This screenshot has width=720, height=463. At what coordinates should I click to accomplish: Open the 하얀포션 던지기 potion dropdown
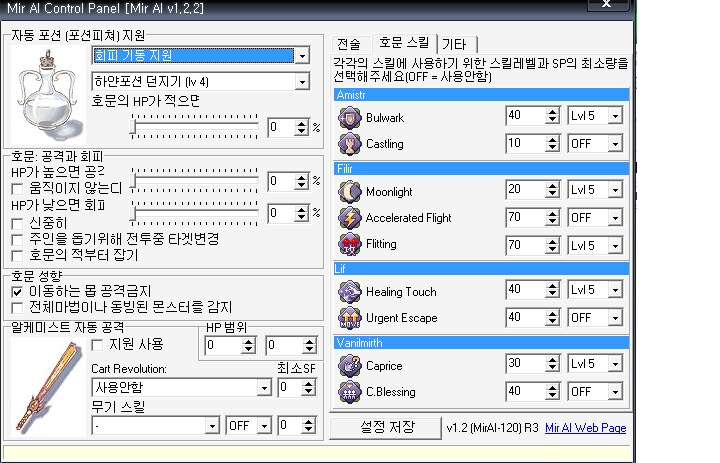(x=302, y=81)
